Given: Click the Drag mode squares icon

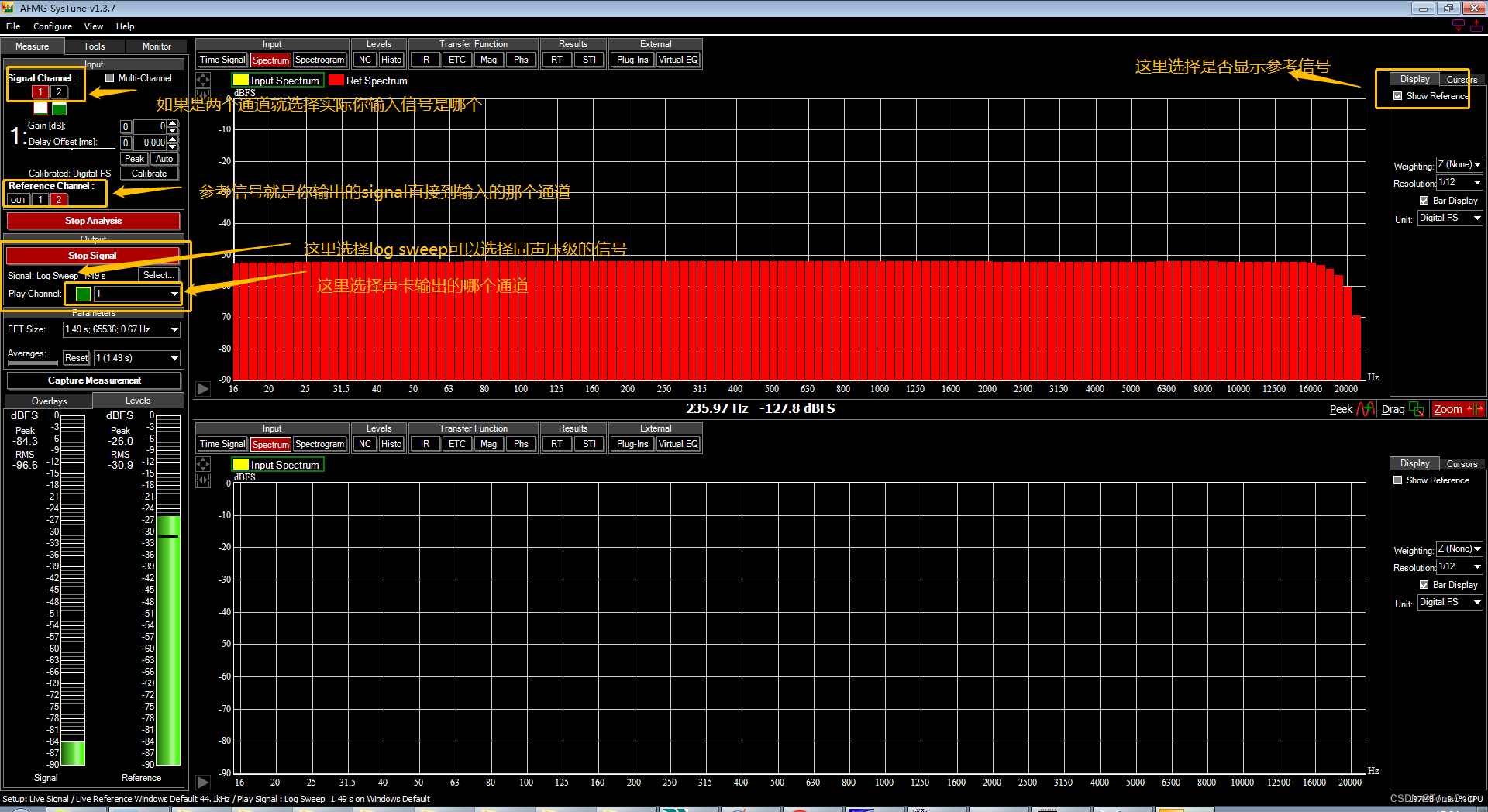Looking at the screenshot, I should [1416, 409].
